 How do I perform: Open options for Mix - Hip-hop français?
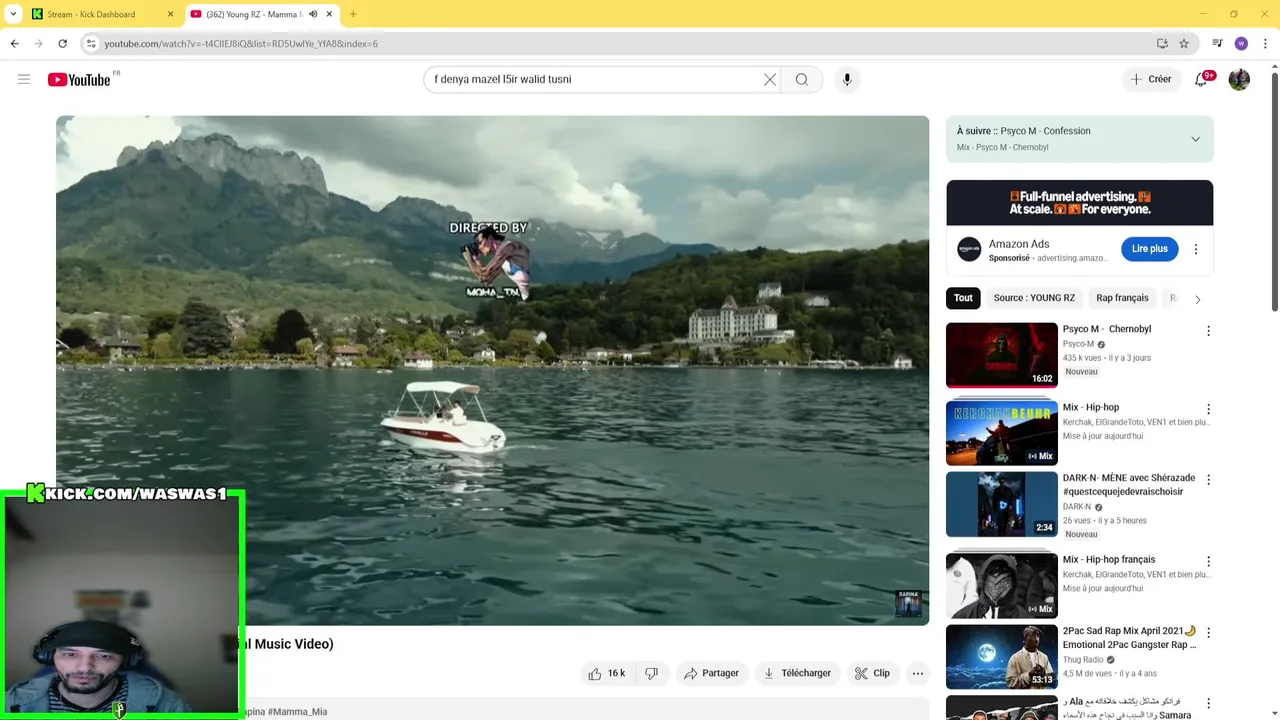coord(1208,561)
